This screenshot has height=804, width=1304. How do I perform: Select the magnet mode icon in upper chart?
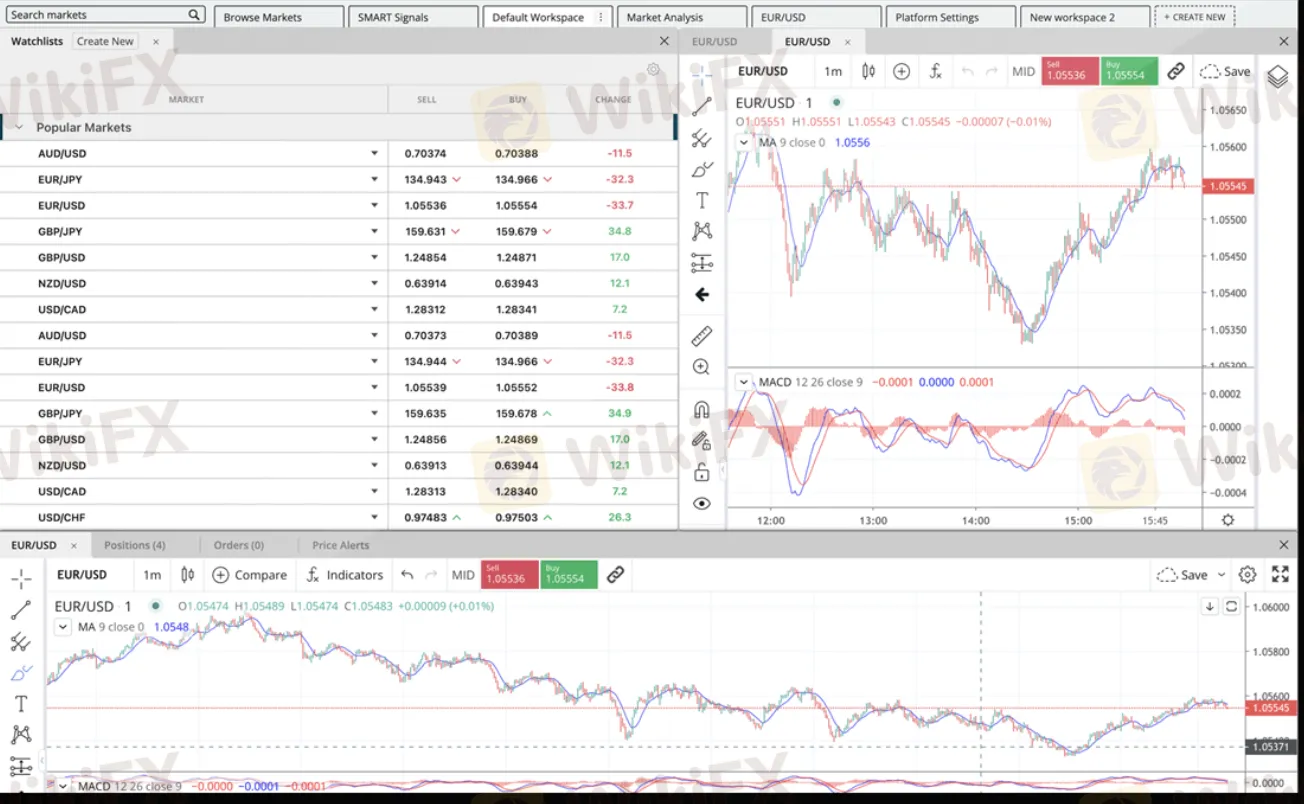click(x=702, y=410)
